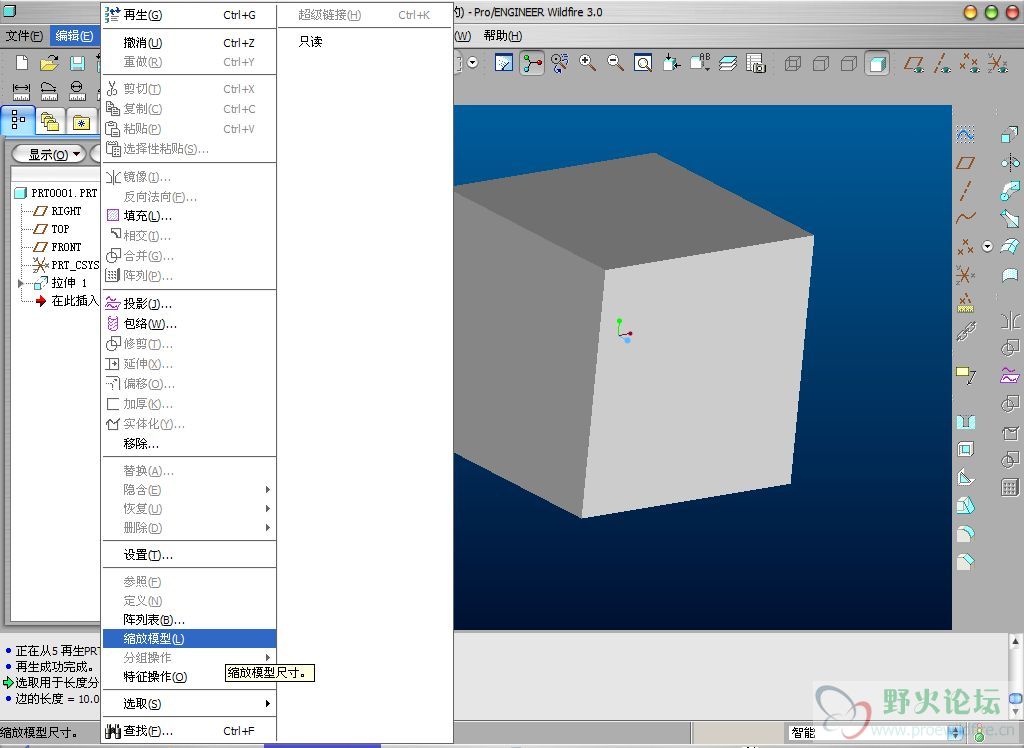Switch to the favorites folder navigator tab

(82, 122)
